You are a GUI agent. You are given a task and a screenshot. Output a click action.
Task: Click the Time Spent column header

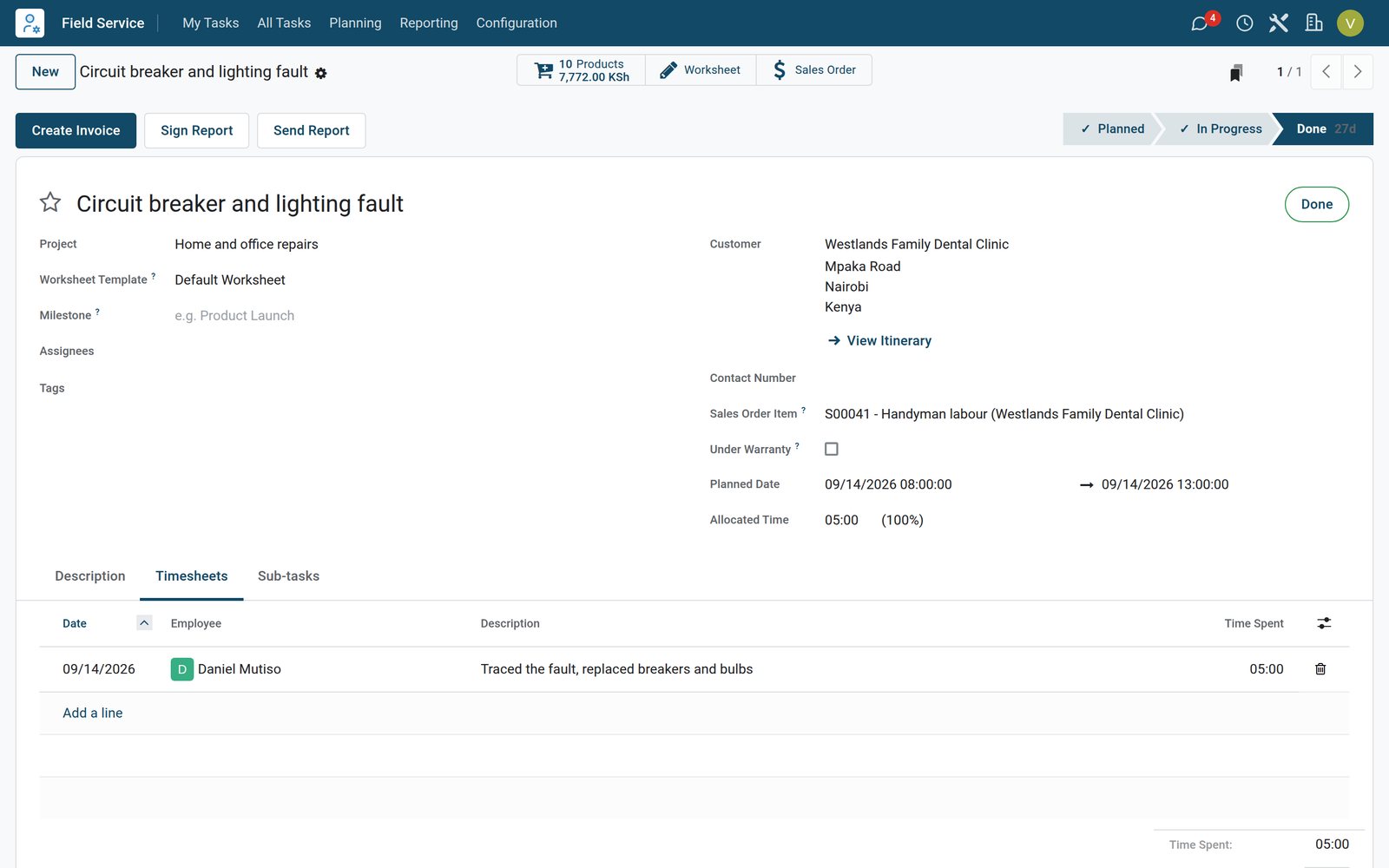(x=1254, y=623)
